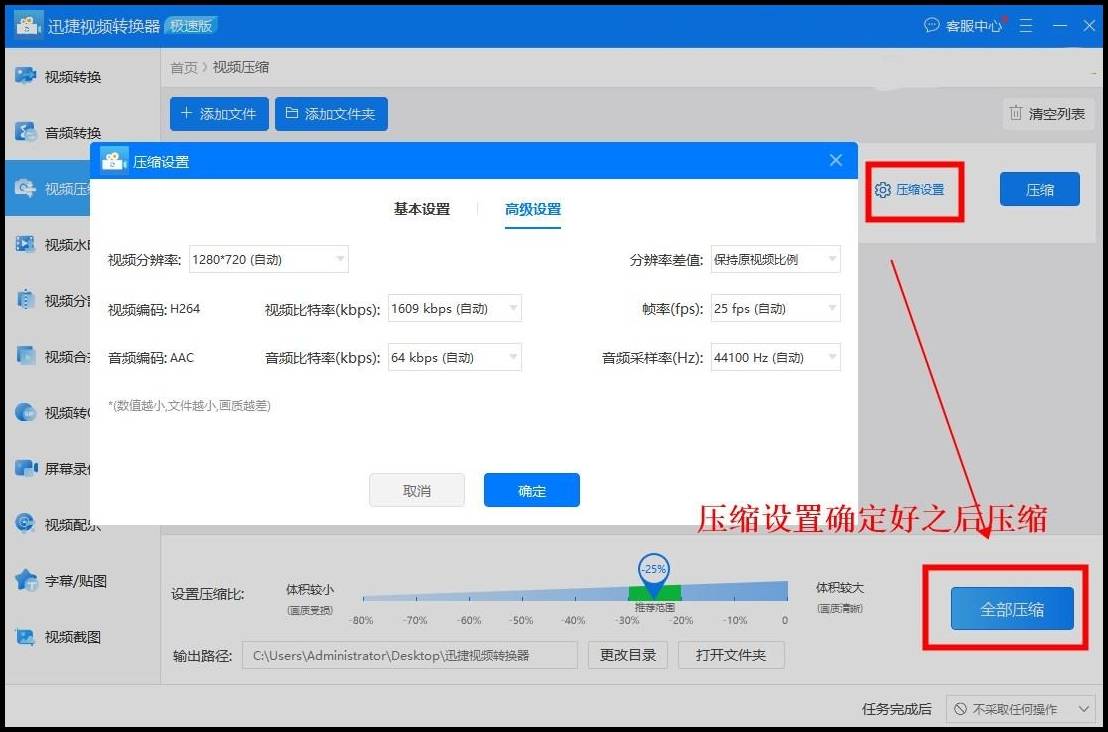Click 打开文件夹 button
Screen dimensions: 1108x732
point(731,655)
